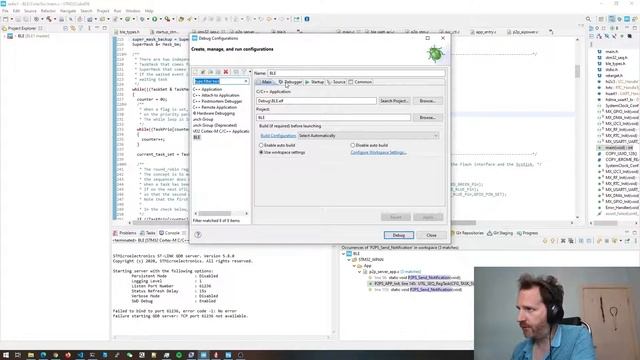Image resolution: width=640 pixels, height=360 pixels.
Task: Open the Window menu
Action: [133, 11]
